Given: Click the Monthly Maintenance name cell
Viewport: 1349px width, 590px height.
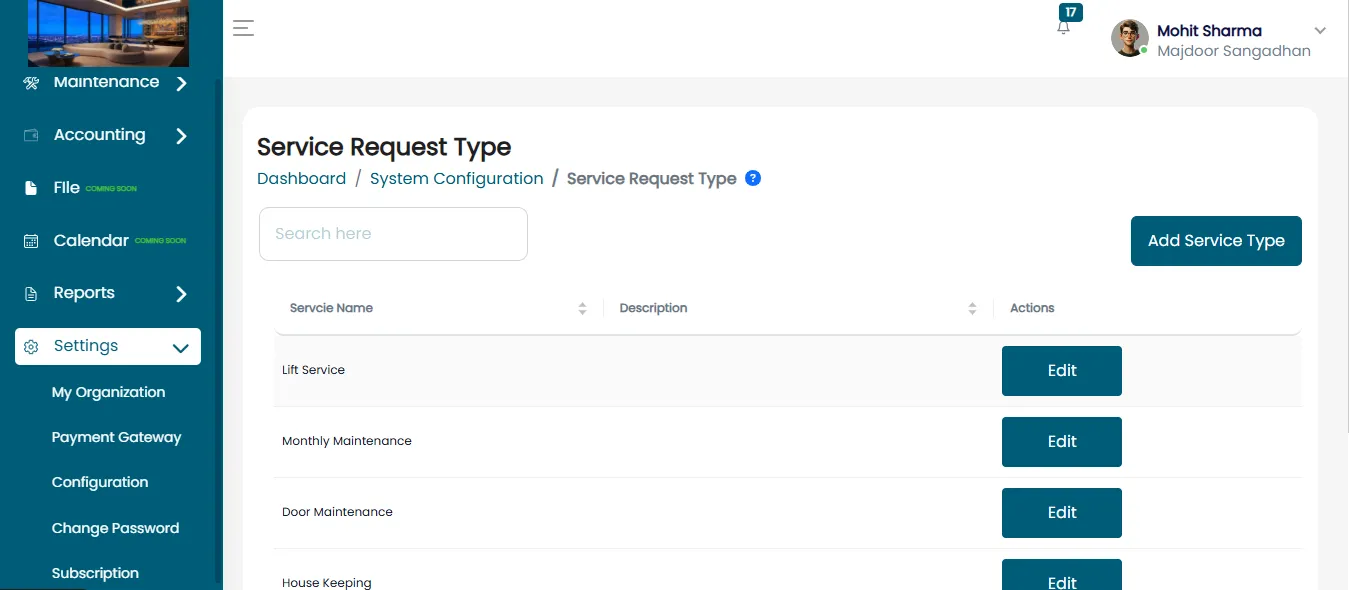Looking at the screenshot, I should pyautogui.click(x=347, y=441).
